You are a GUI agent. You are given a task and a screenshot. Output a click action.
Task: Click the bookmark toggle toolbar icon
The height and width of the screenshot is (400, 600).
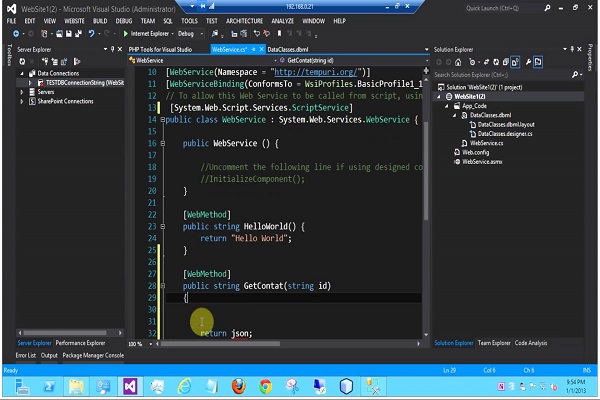pos(279,34)
